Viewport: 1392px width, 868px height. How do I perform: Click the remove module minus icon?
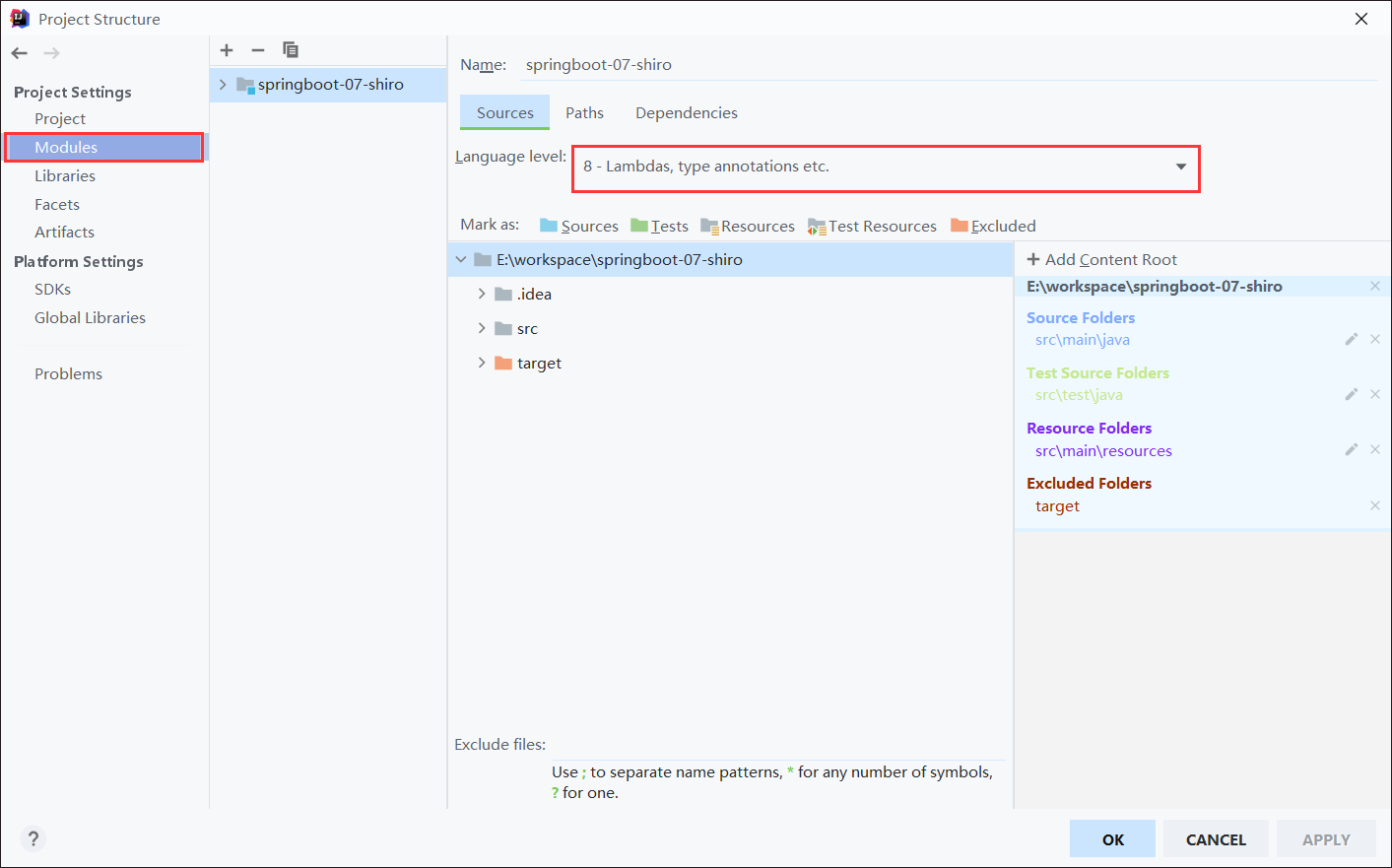[258, 50]
